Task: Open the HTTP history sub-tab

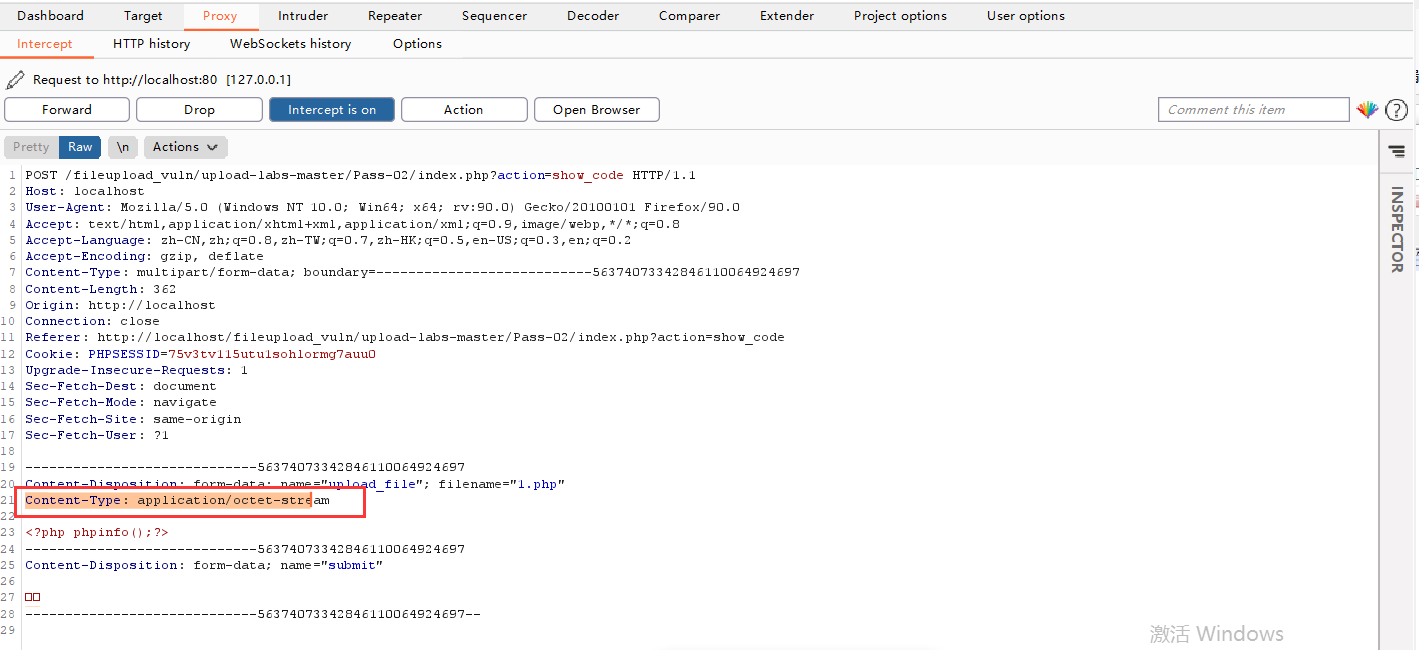Action: 151,44
